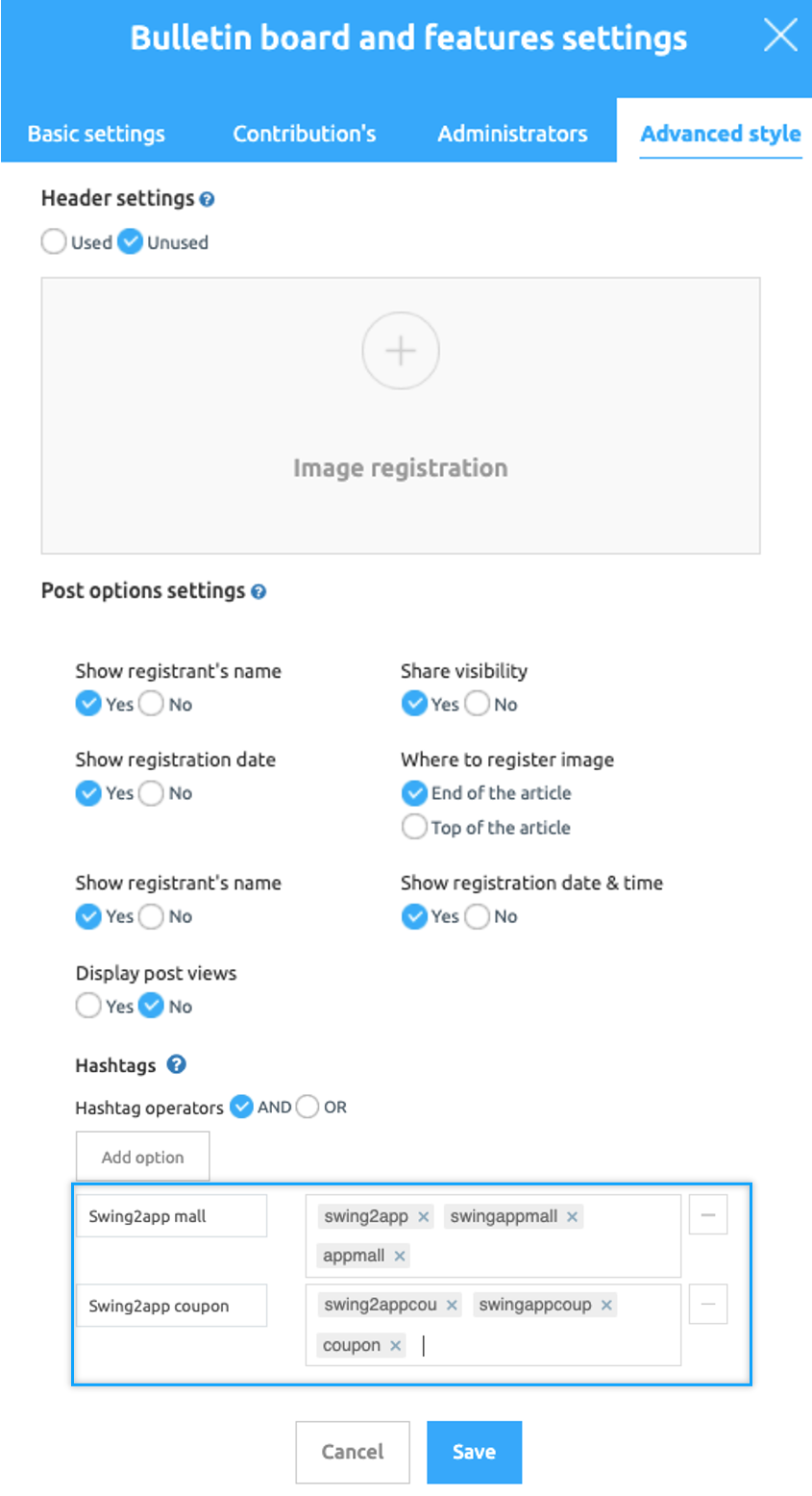The width and height of the screenshot is (812, 1496).
Task: Remove the Swing2app mall option row
Action: [708, 1215]
